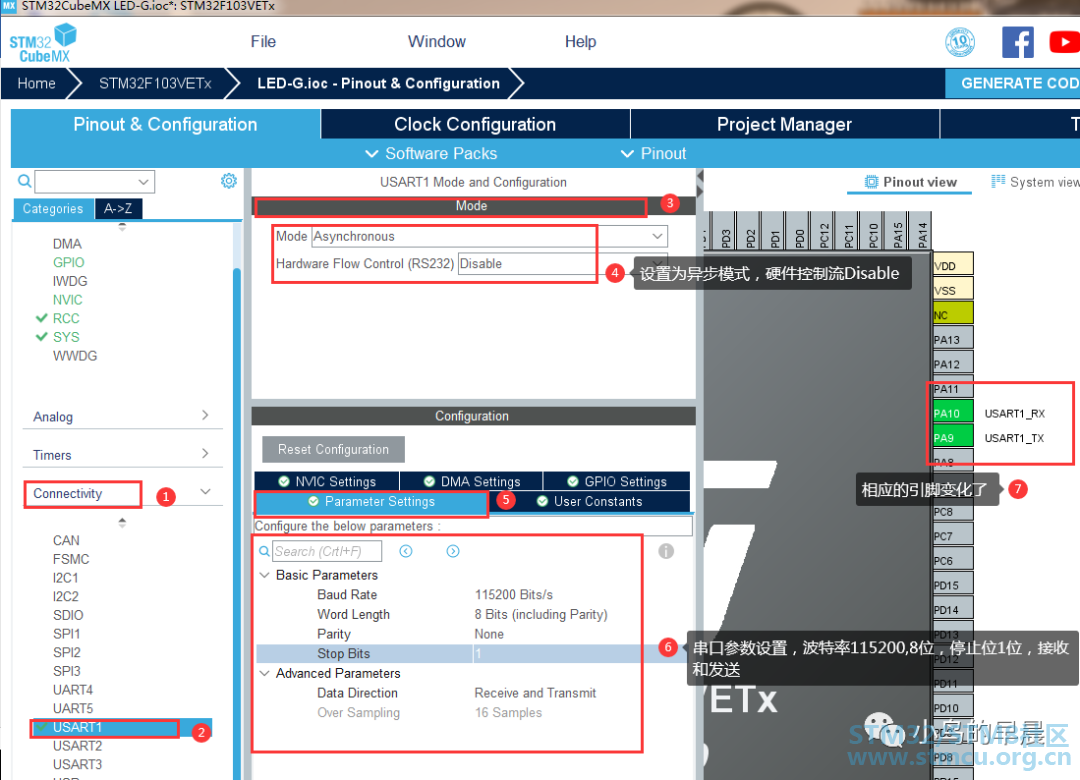Click the parameter search input field
The image size is (1080, 780).
(326, 551)
